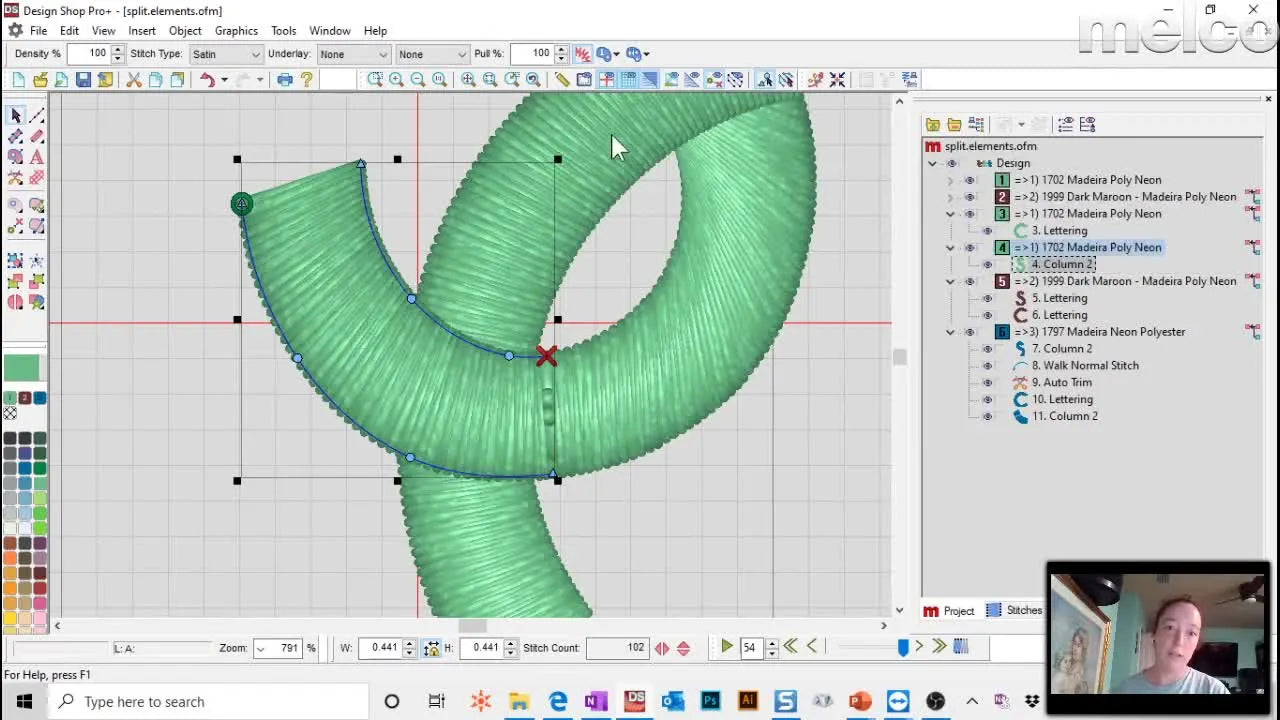1280x720 pixels.
Task: Hide the 4. Column 2 element
Action: (987, 264)
